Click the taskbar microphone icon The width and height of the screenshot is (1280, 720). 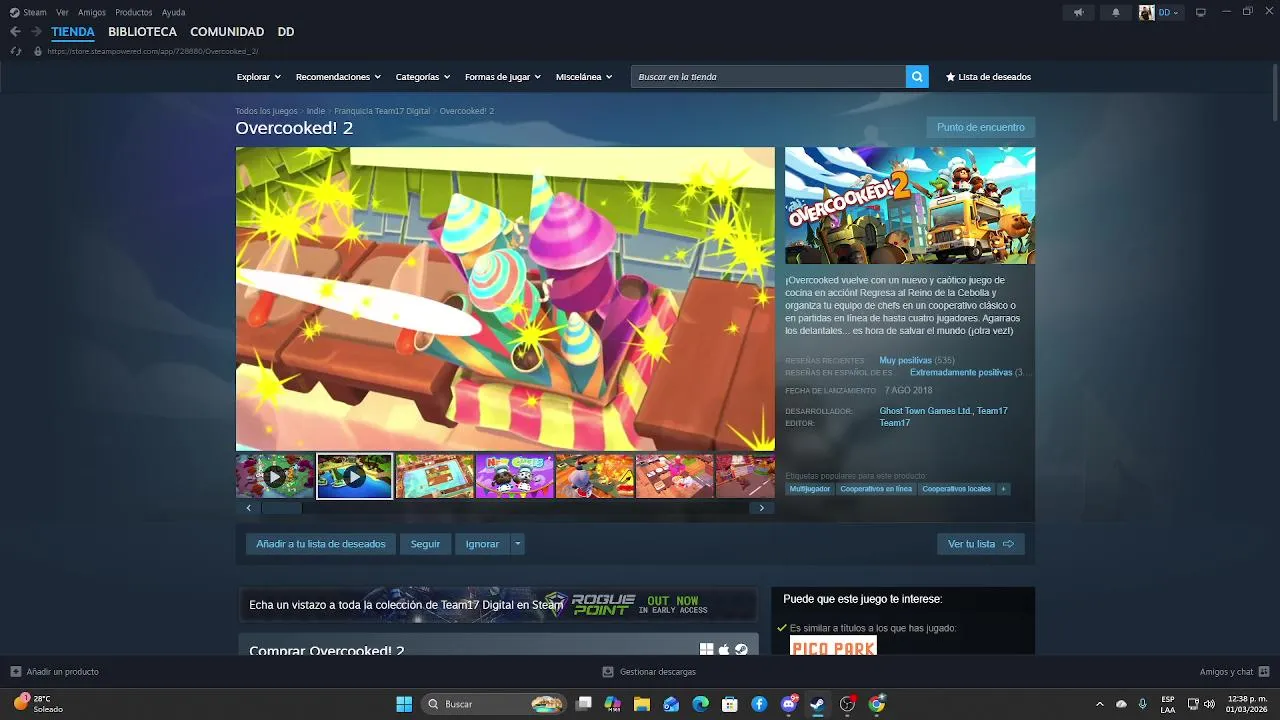click(x=1142, y=704)
